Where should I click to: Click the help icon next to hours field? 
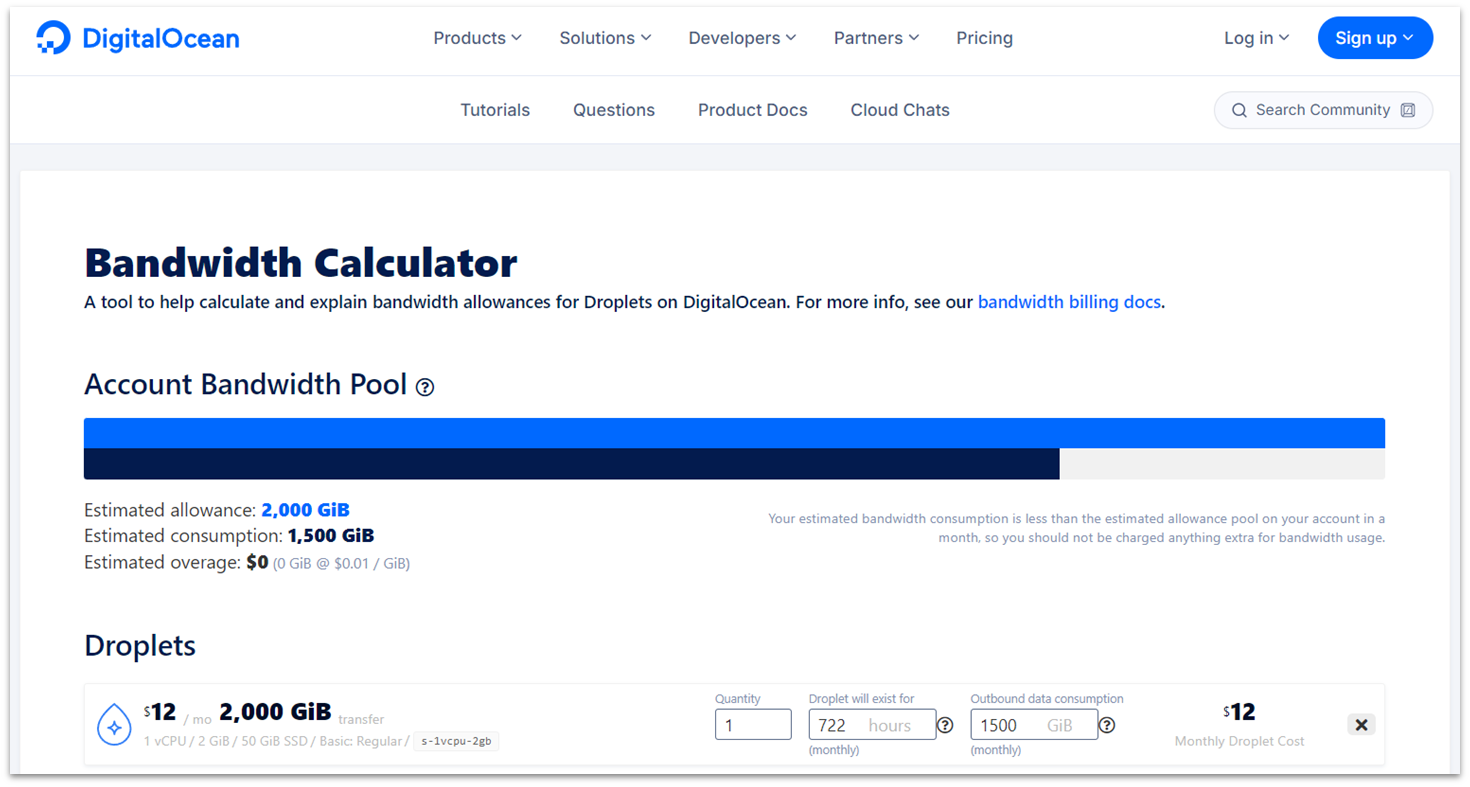pyautogui.click(x=945, y=725)
